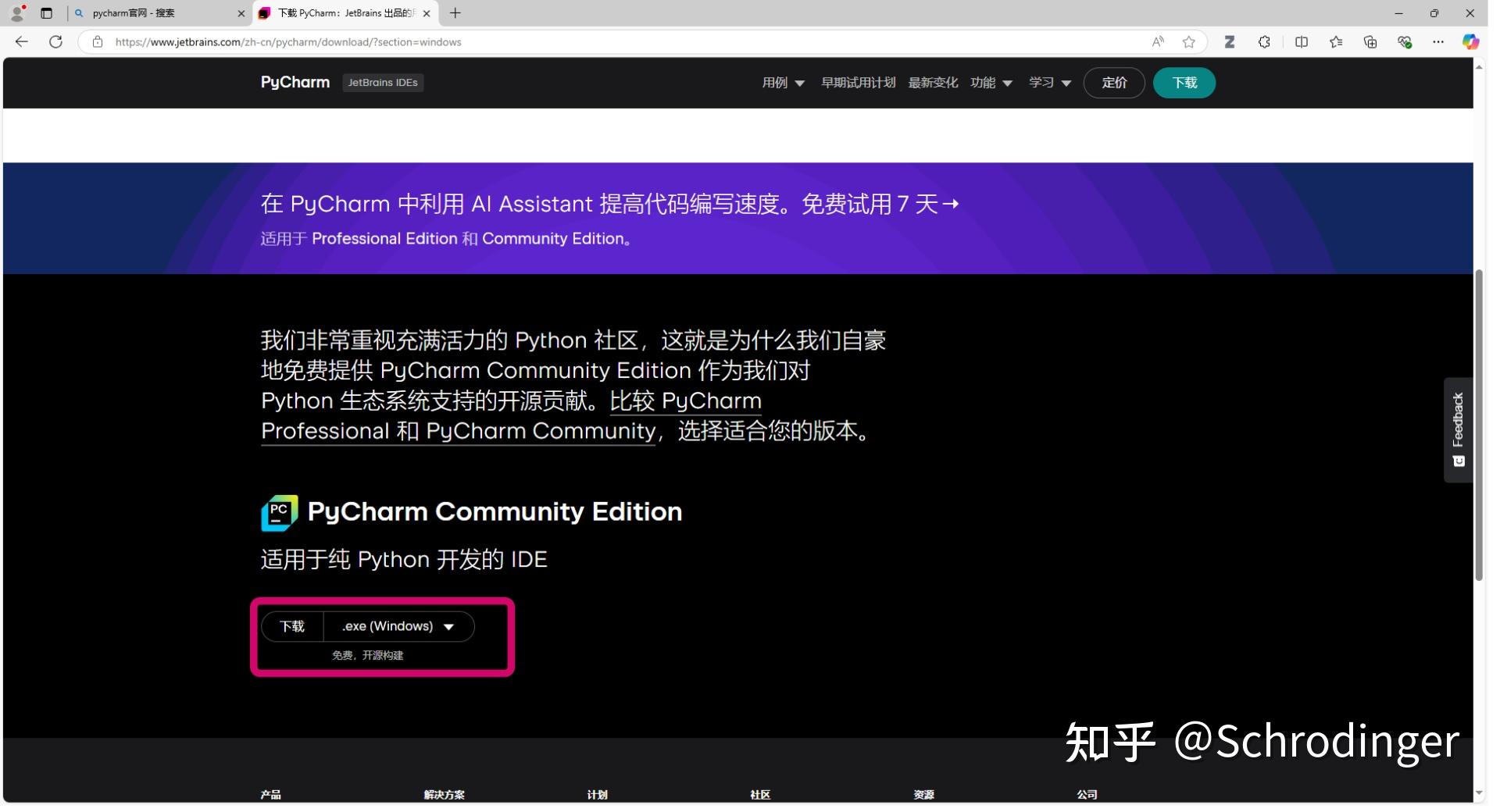This screenshot has width=1500, height=812.
Task: Open the Favorites list icon
Action: tap(1337, 41)
